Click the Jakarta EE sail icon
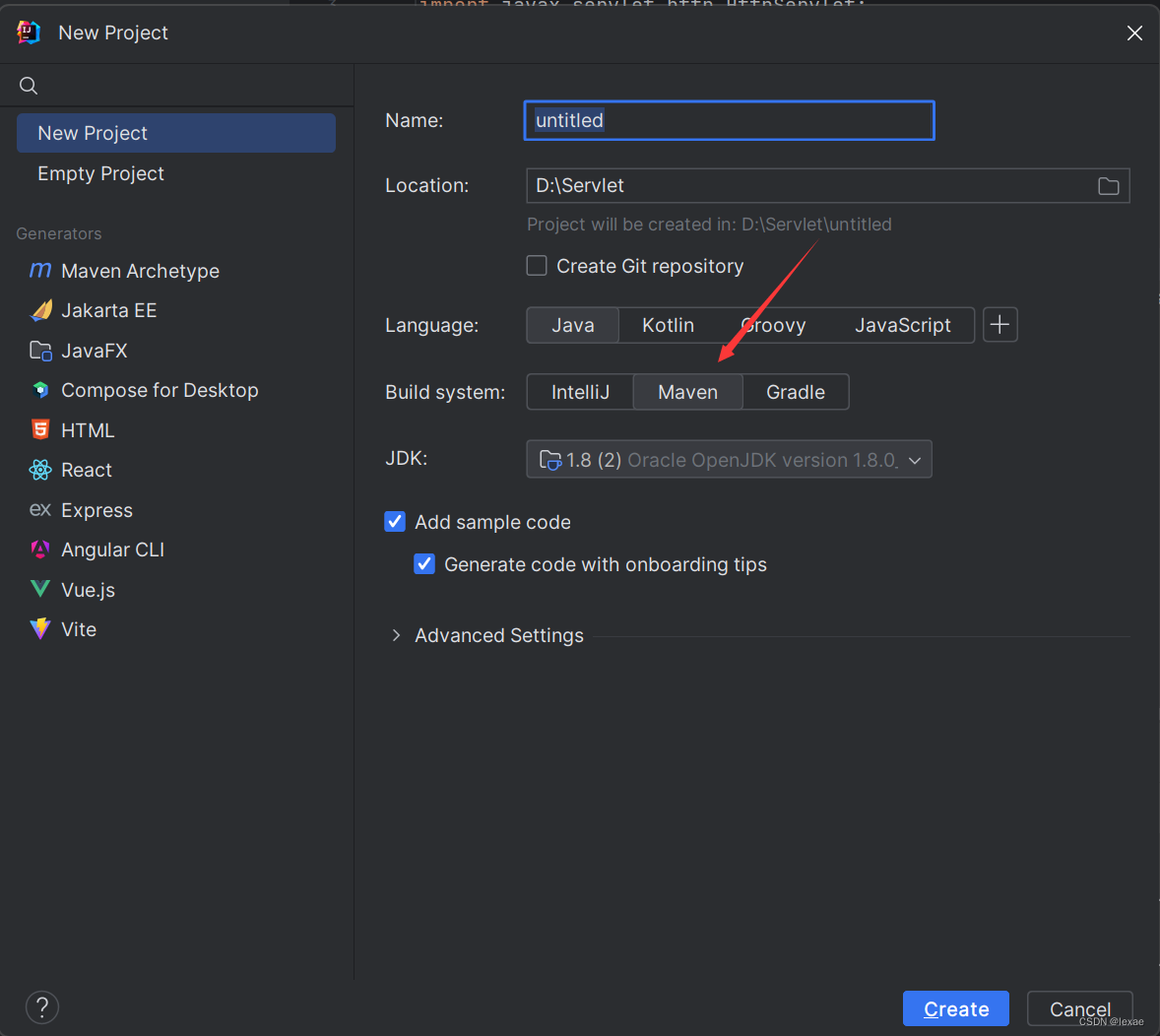Image resolution: width=1160 pixels, height=1036 pixels. point(40,310)
